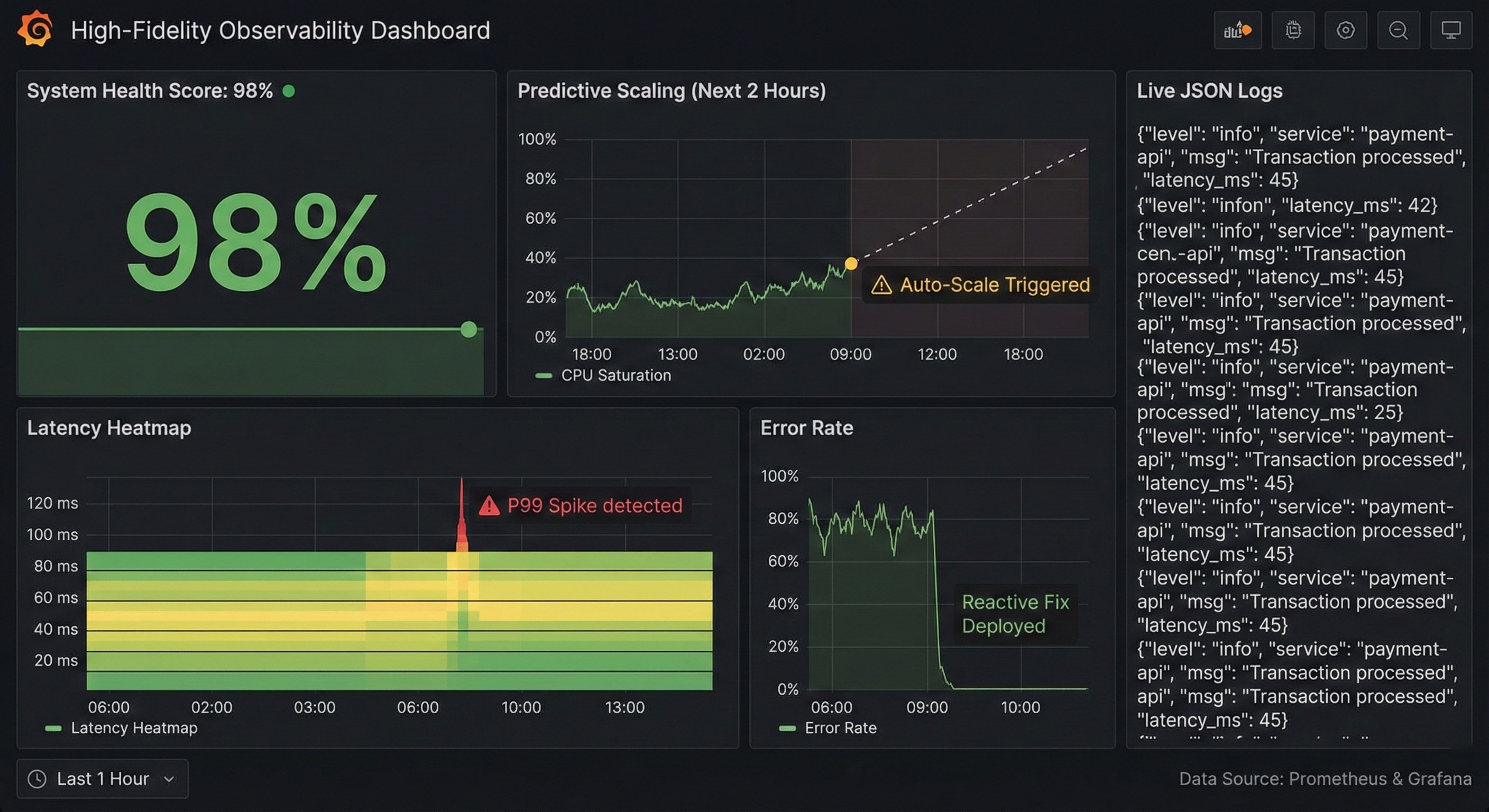Toggle the CPU Saturation series in the legend

pos(615,375)
